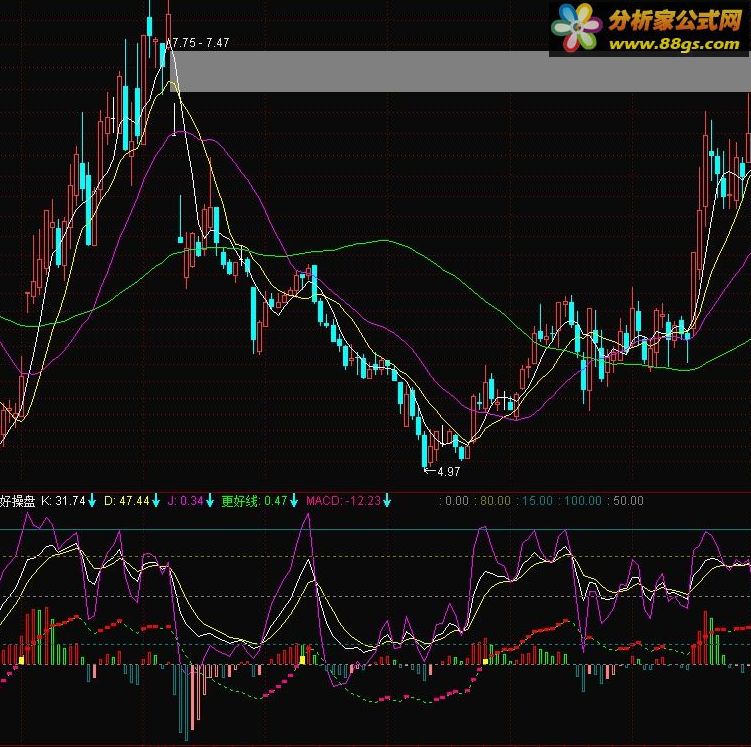
Task: Click the down arrow beside 更好线: 0.47
Action: click(294, 501)
